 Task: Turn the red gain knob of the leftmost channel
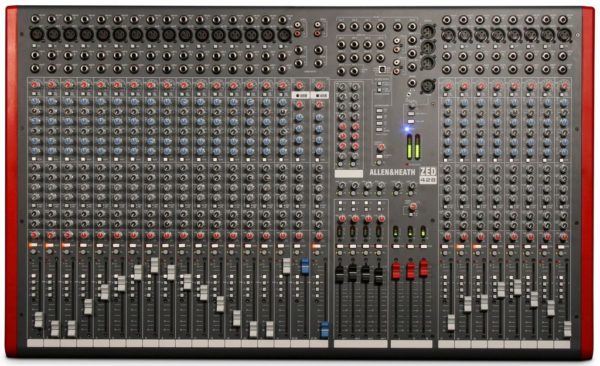(x=35, y=85)
